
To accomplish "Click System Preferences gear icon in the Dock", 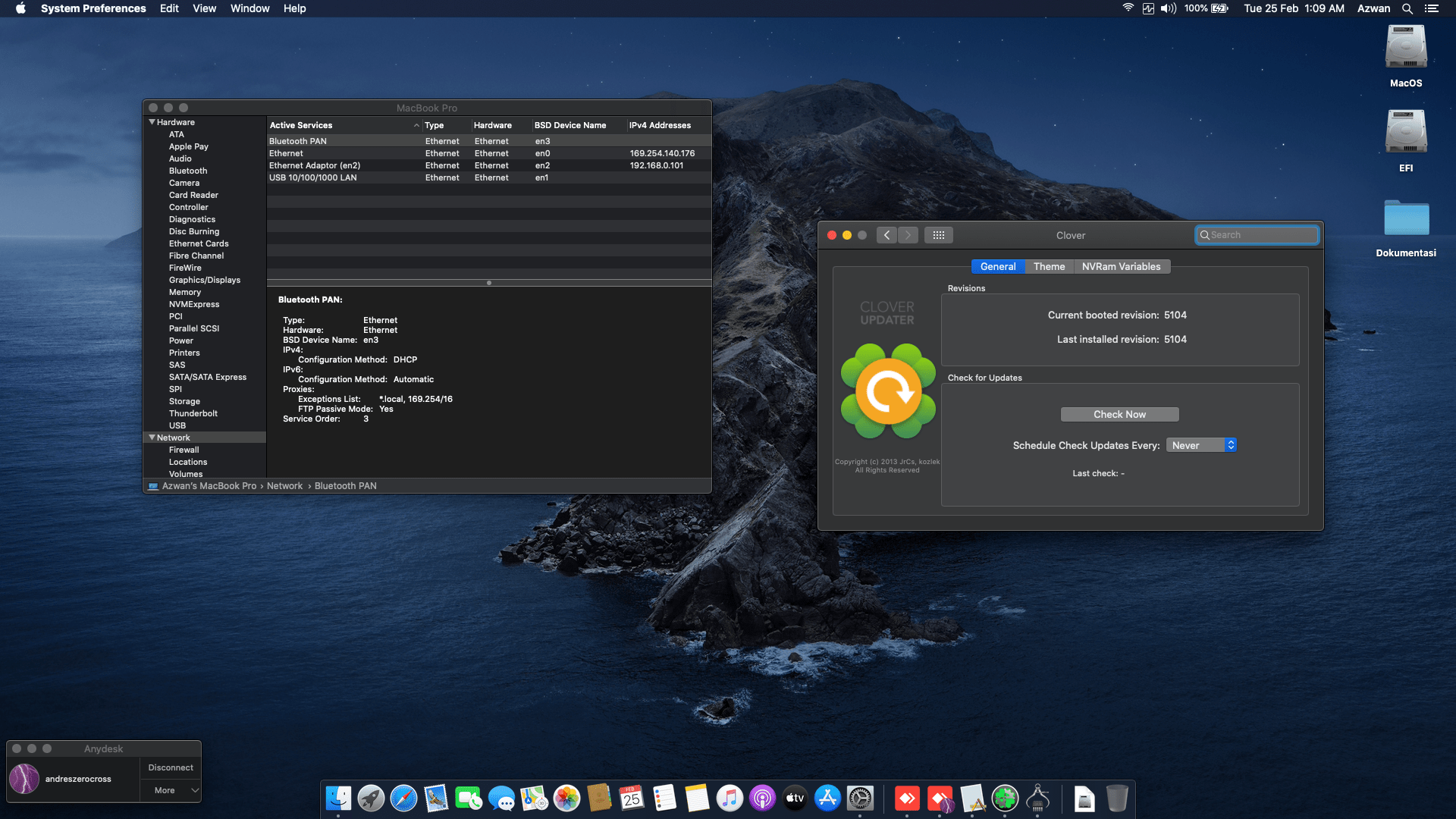I will tap(860, 798).
